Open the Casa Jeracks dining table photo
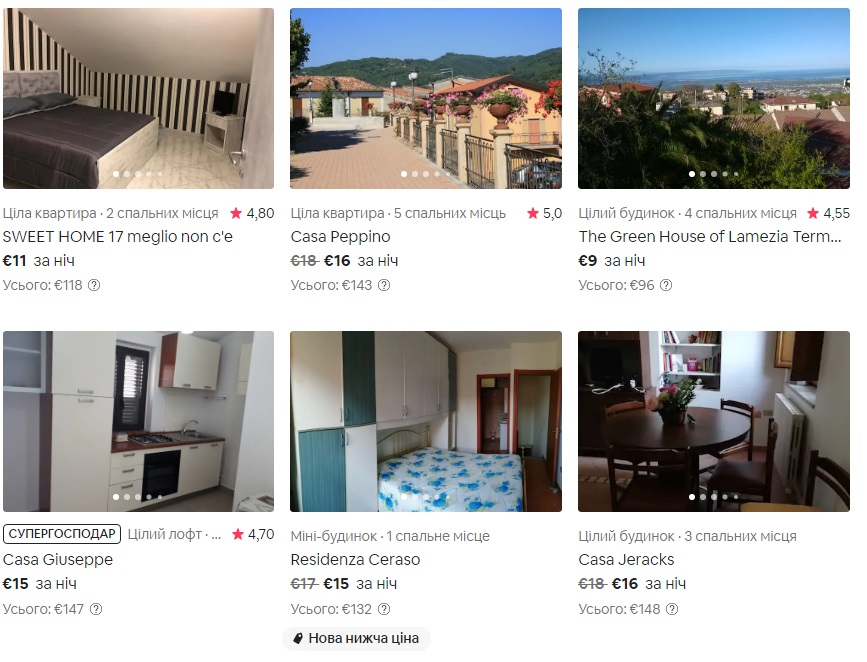Image resolution: width=867 pixels, height=662 pixels. pos(714,421)
